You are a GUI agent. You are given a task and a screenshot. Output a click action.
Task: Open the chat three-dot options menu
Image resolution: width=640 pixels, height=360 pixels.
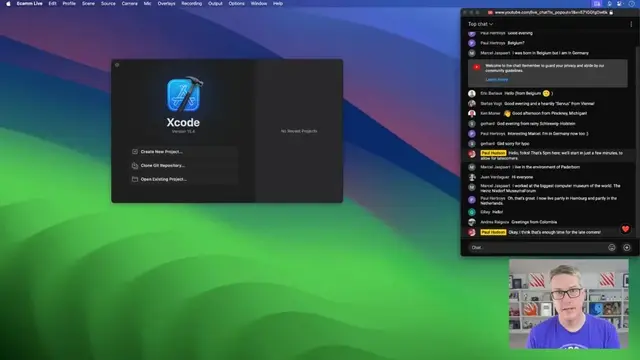coord(631,24)
